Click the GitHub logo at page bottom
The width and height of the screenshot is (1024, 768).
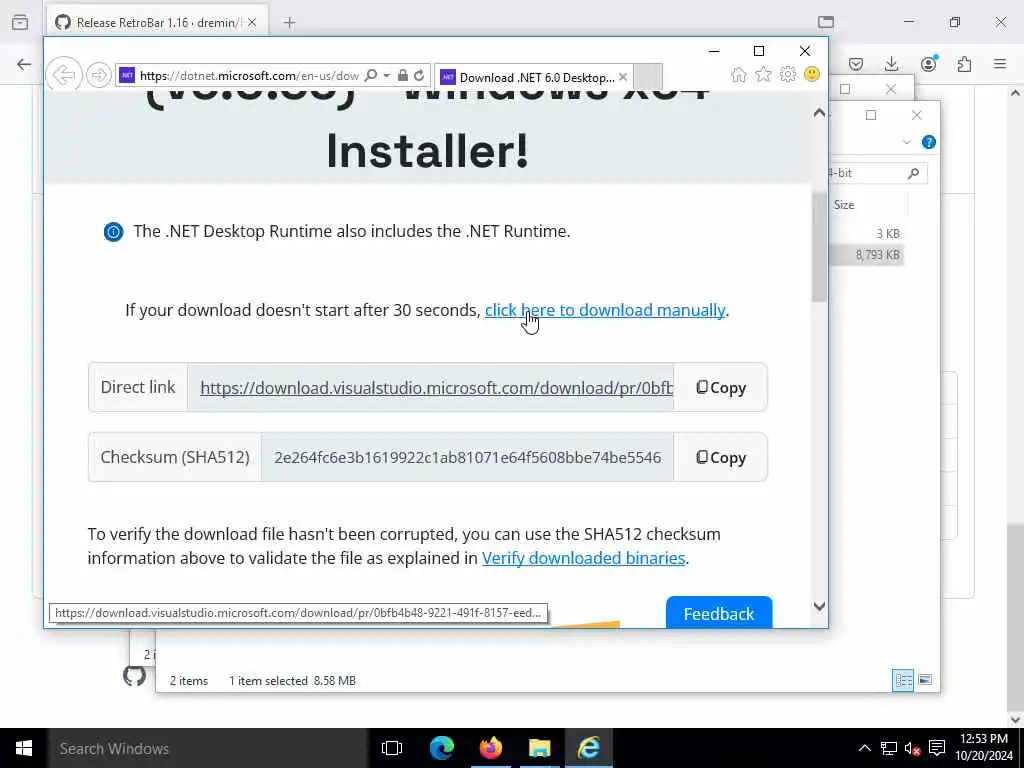click(135, 675)
